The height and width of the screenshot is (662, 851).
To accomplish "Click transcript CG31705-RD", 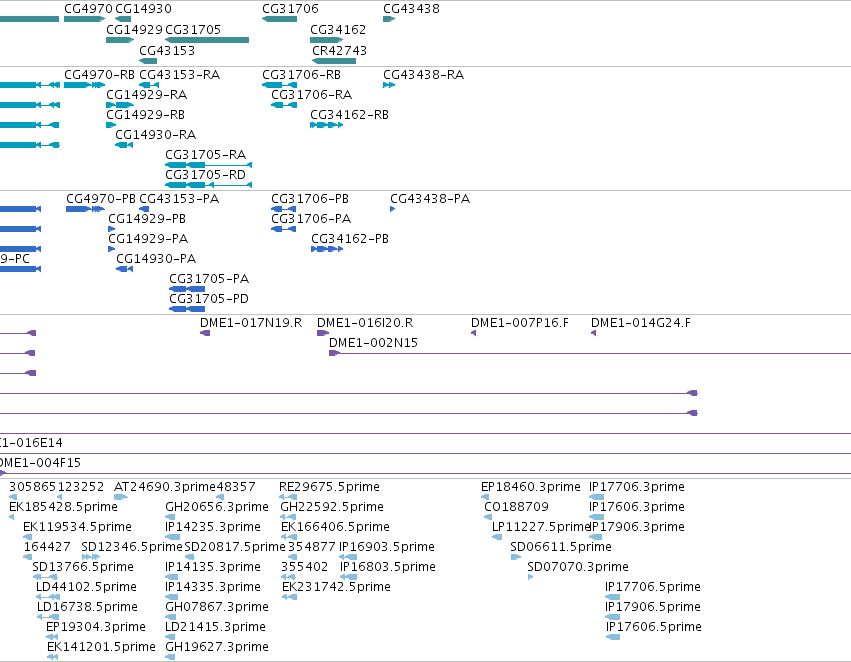I will coord(208,185).
